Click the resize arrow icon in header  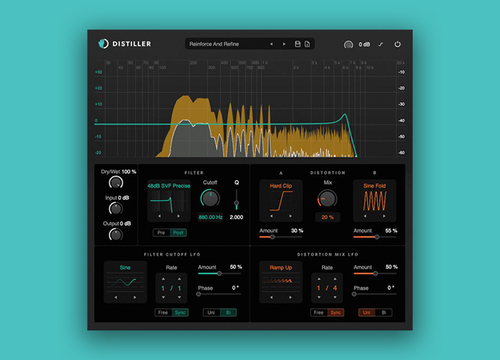381,44
